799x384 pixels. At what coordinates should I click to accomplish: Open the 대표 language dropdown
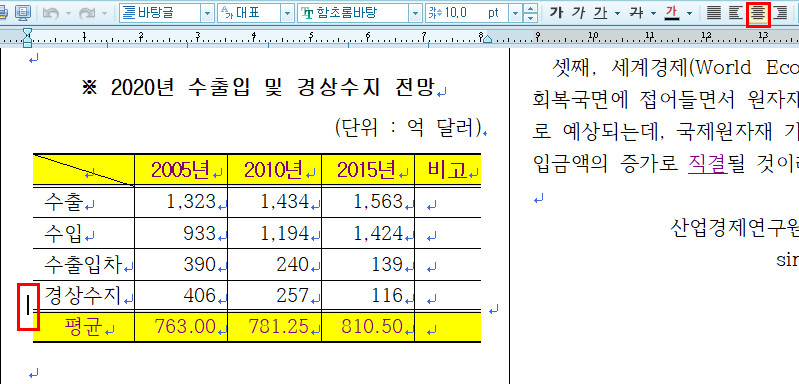click(288, 13)
